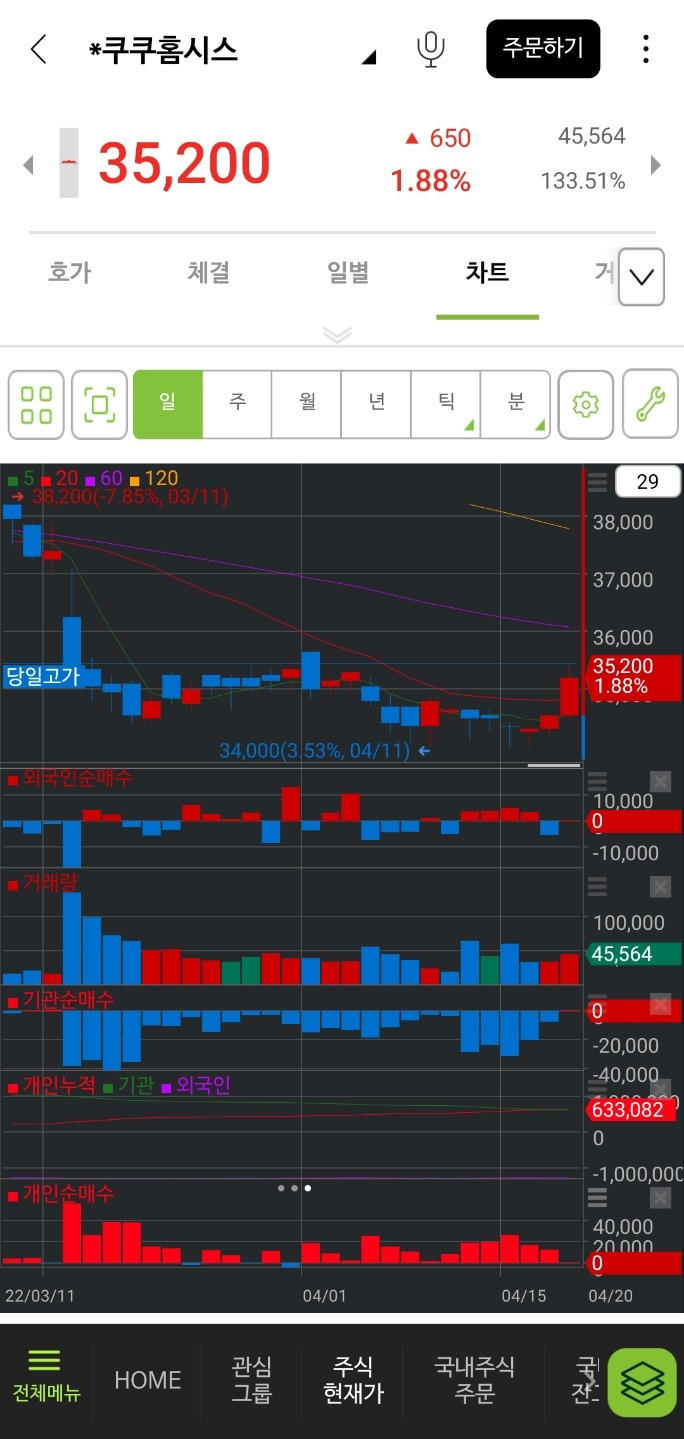The height and width of the screenshot is (1439, 684).
Task: Tap the page indicator dots
Action: pyautogui.click(x=295, y=1188)
